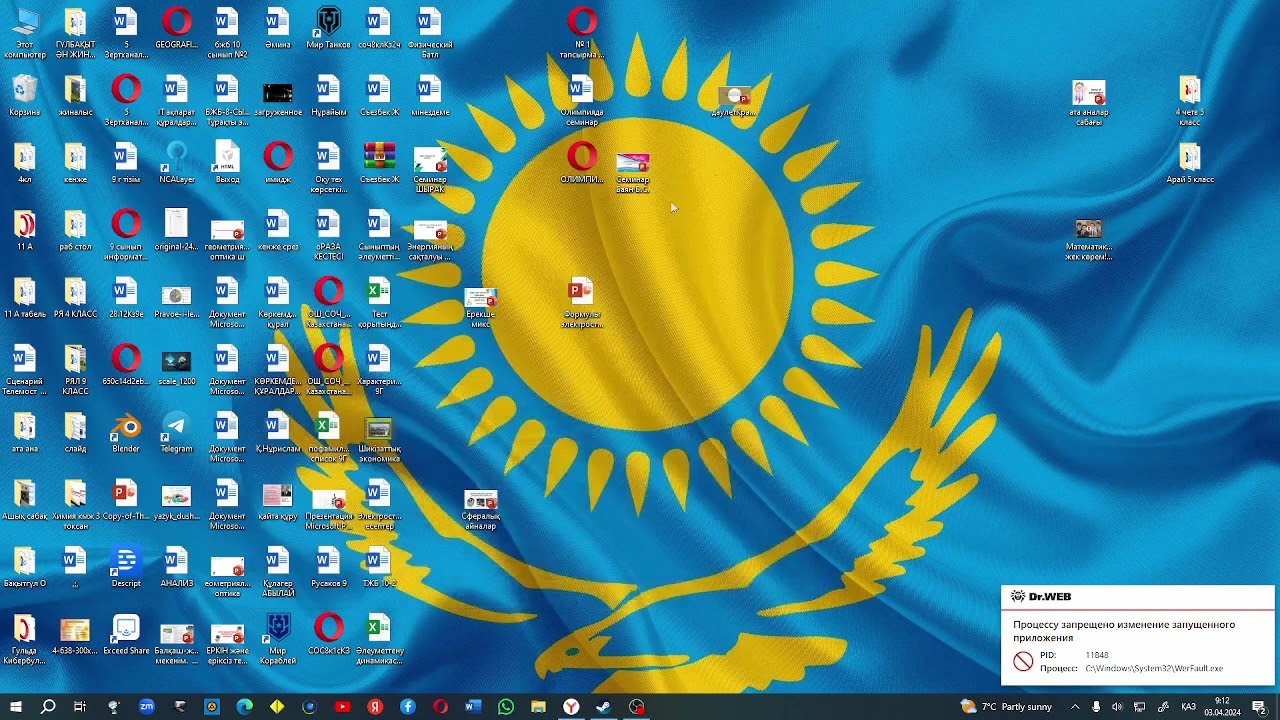
Task: Open Steam from the taskbar
Action: (604, 707)
